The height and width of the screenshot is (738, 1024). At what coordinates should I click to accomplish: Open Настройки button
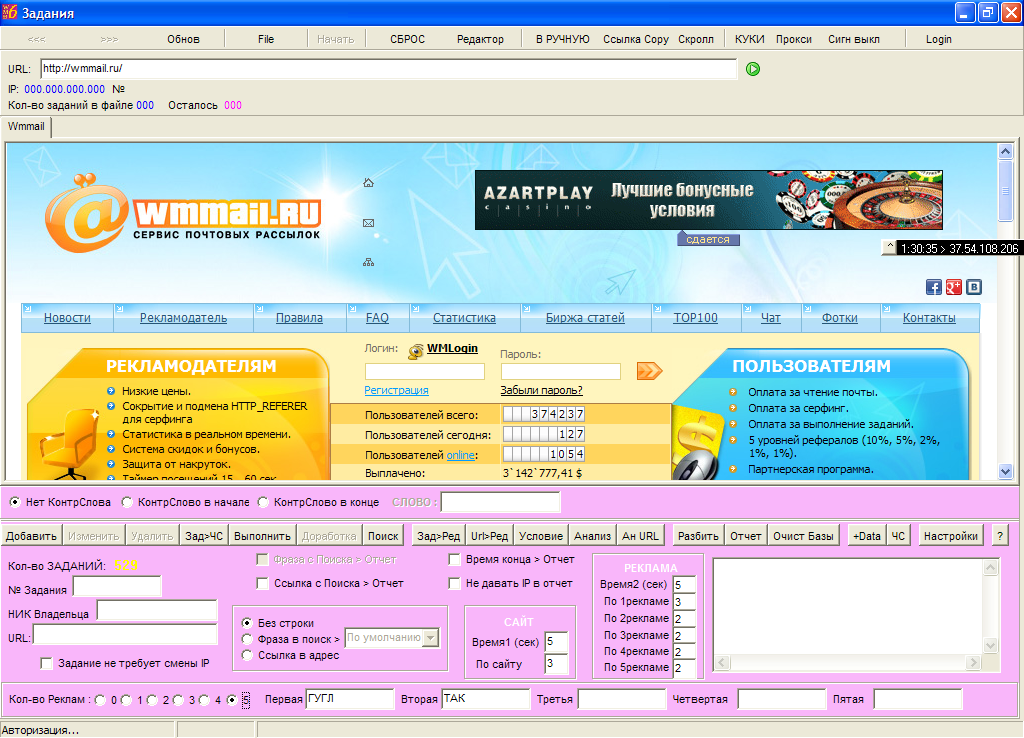950,536
